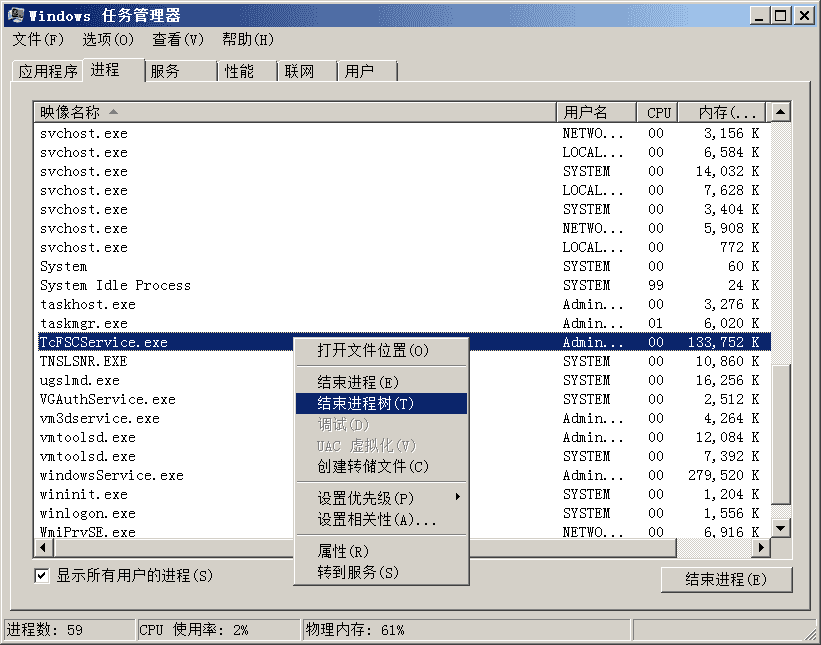821x645 pixels.
Task: Sort by 映像名称 column header
Action: click(x=295, y=112)
